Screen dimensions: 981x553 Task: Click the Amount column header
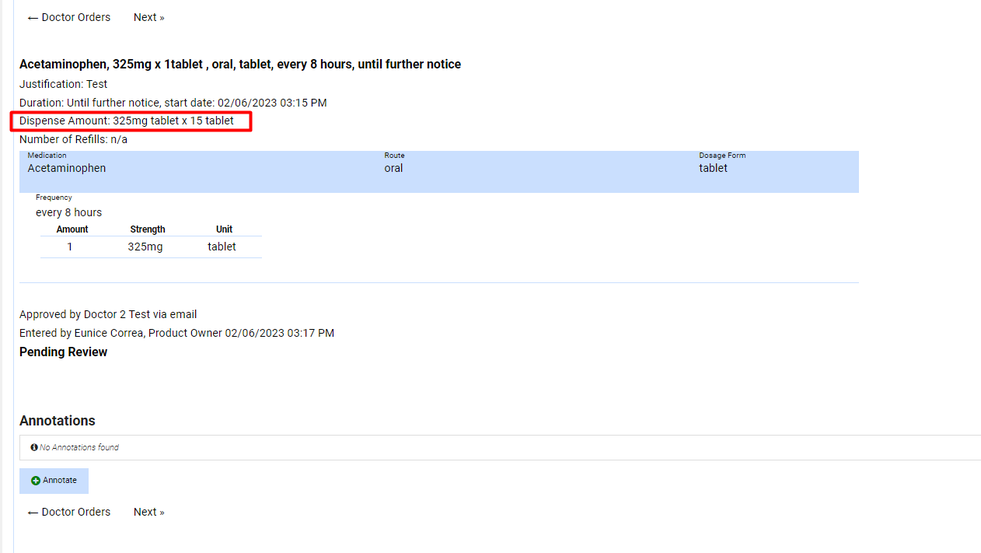pos(72,229)
